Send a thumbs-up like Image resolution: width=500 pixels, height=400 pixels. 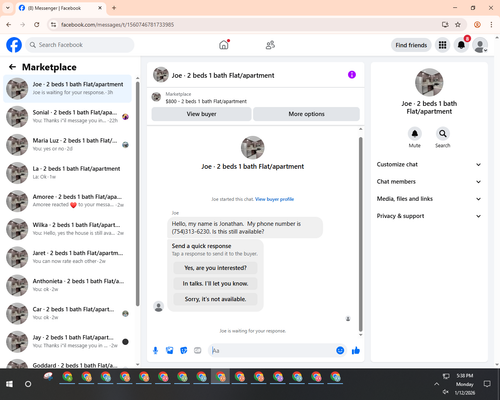[x=356, y=350]
